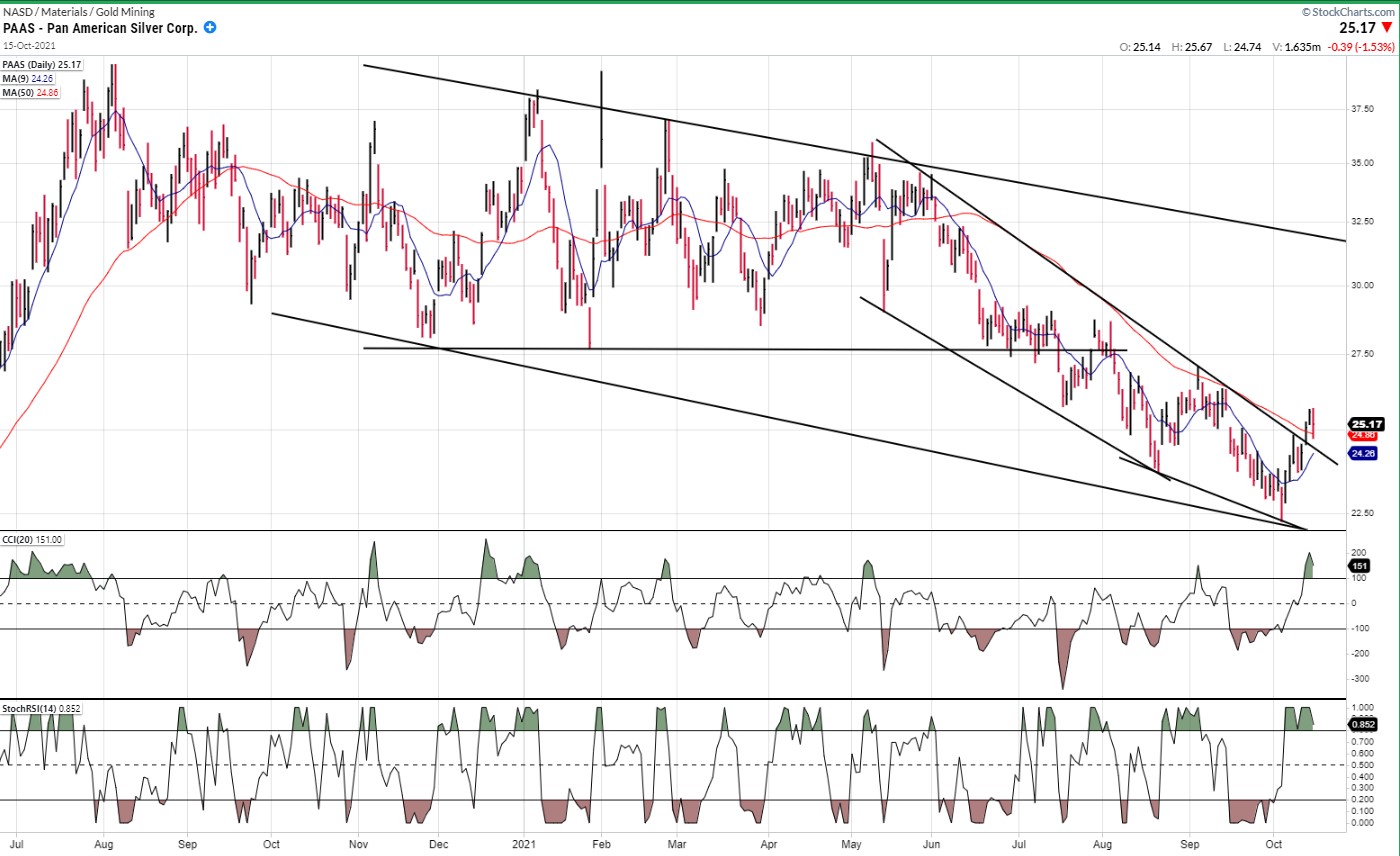Click the Oct label at far right of time axis
The height and width of the screenshot is (856, 1400).
1273,845
